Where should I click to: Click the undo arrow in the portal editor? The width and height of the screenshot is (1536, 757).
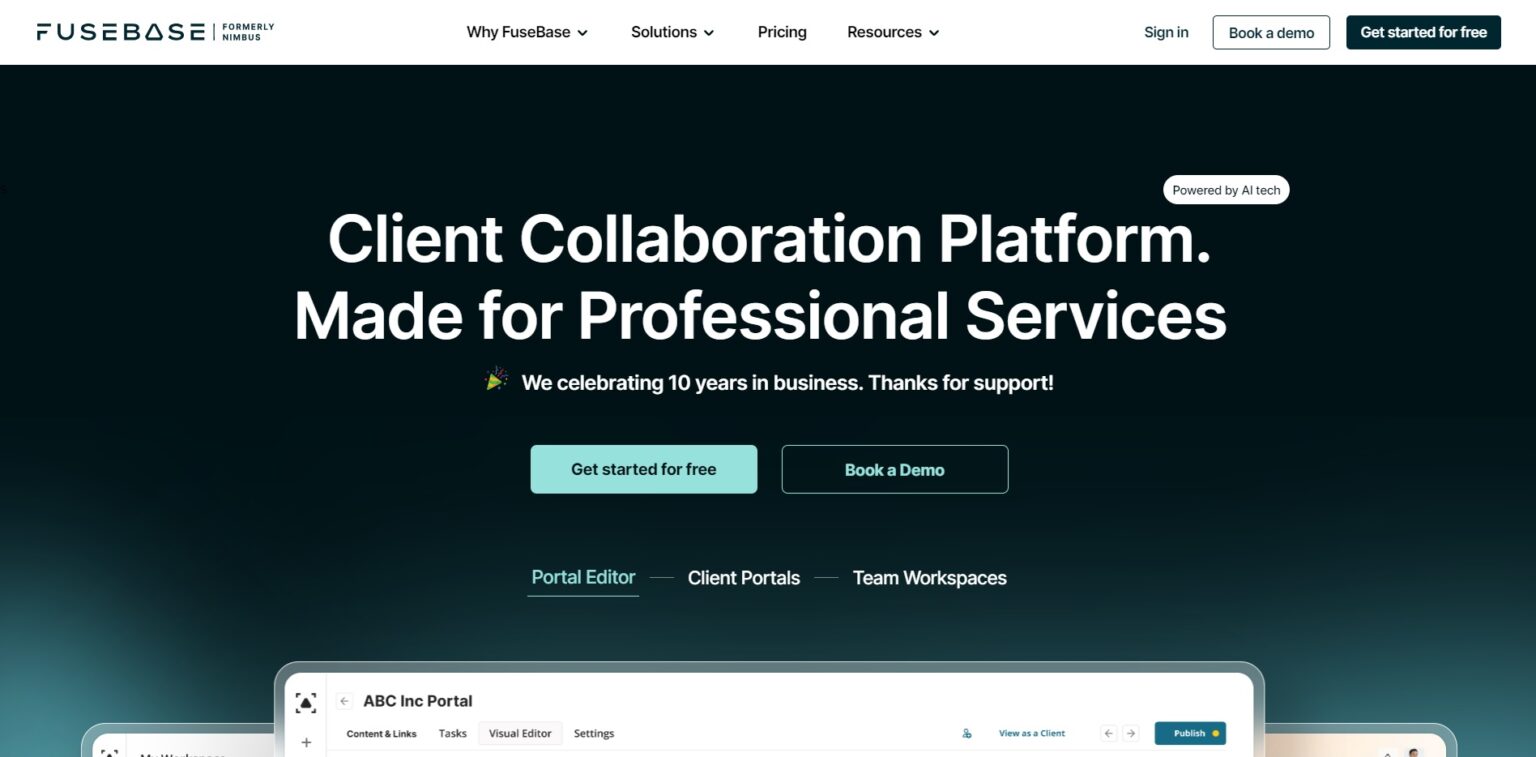(x=1108, y=733)
